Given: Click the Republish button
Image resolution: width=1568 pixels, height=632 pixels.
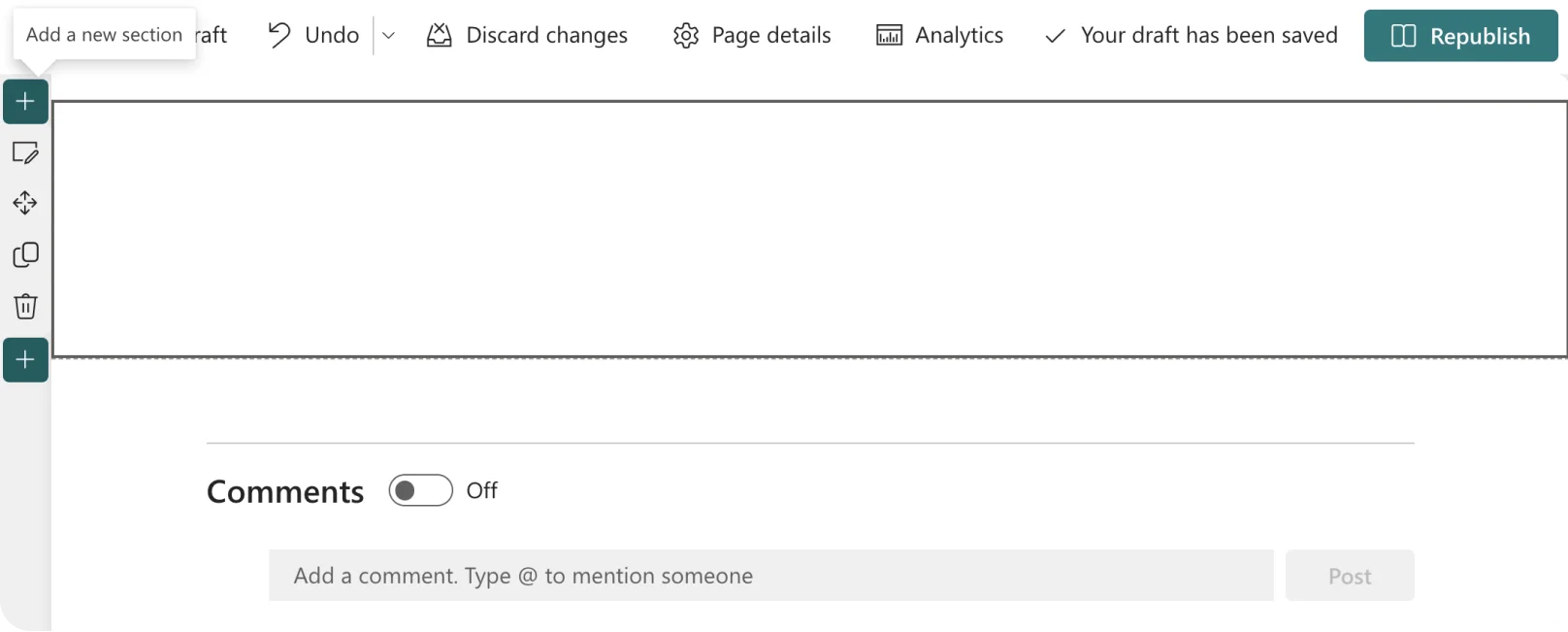Looking at the screenshot, I should pos(1460,36).
